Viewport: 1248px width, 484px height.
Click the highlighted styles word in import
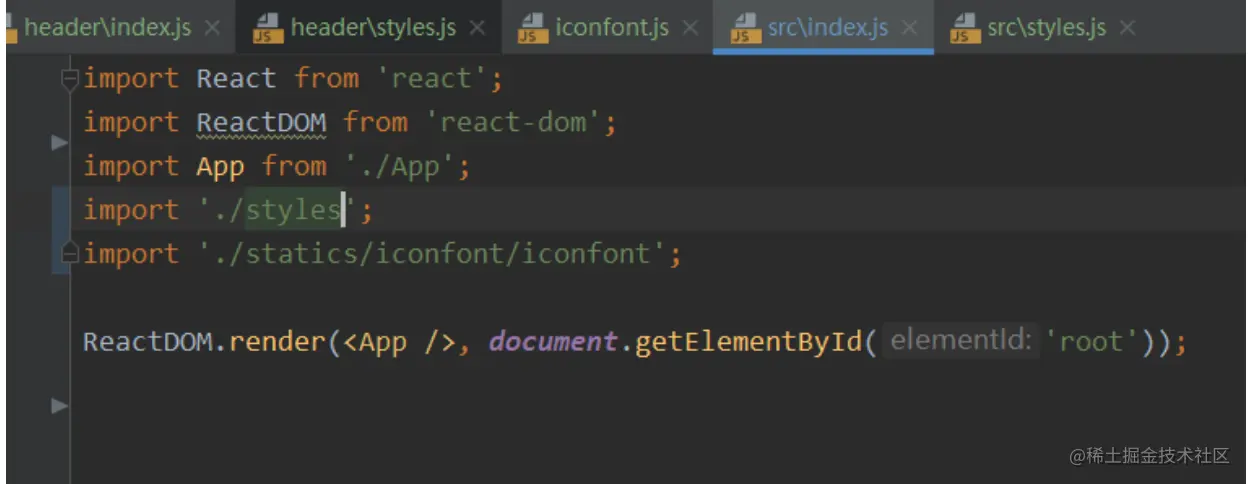pos(293,210)
